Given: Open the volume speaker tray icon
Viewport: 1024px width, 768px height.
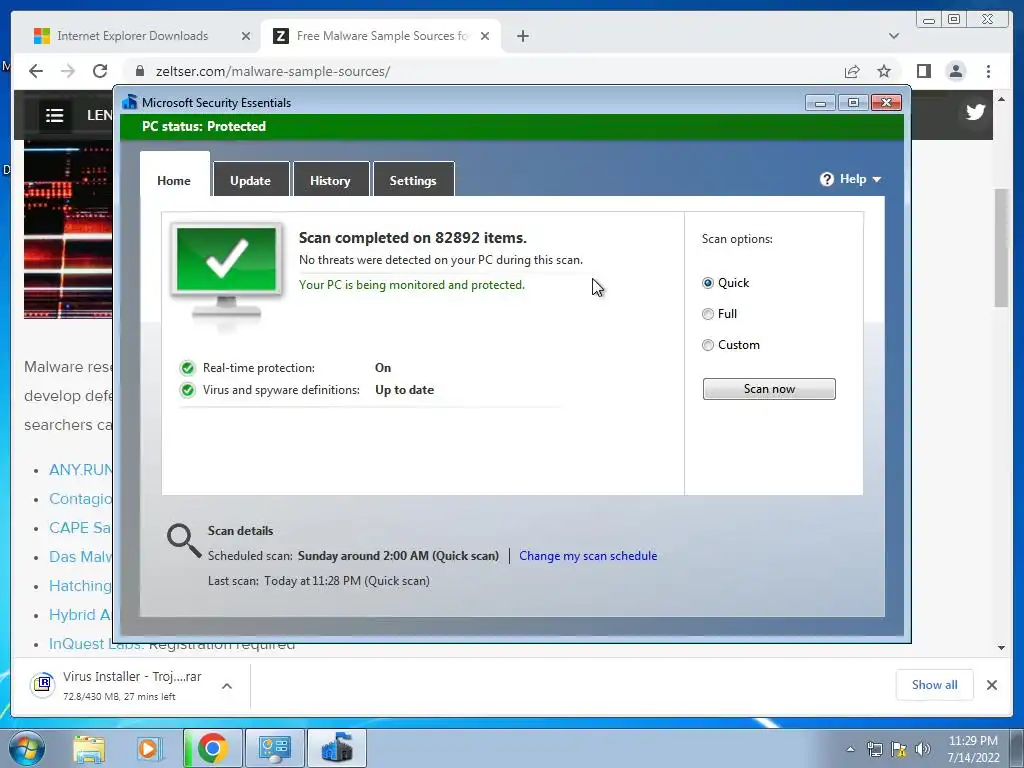Looking at the screenshot, I should pos(923,749).
